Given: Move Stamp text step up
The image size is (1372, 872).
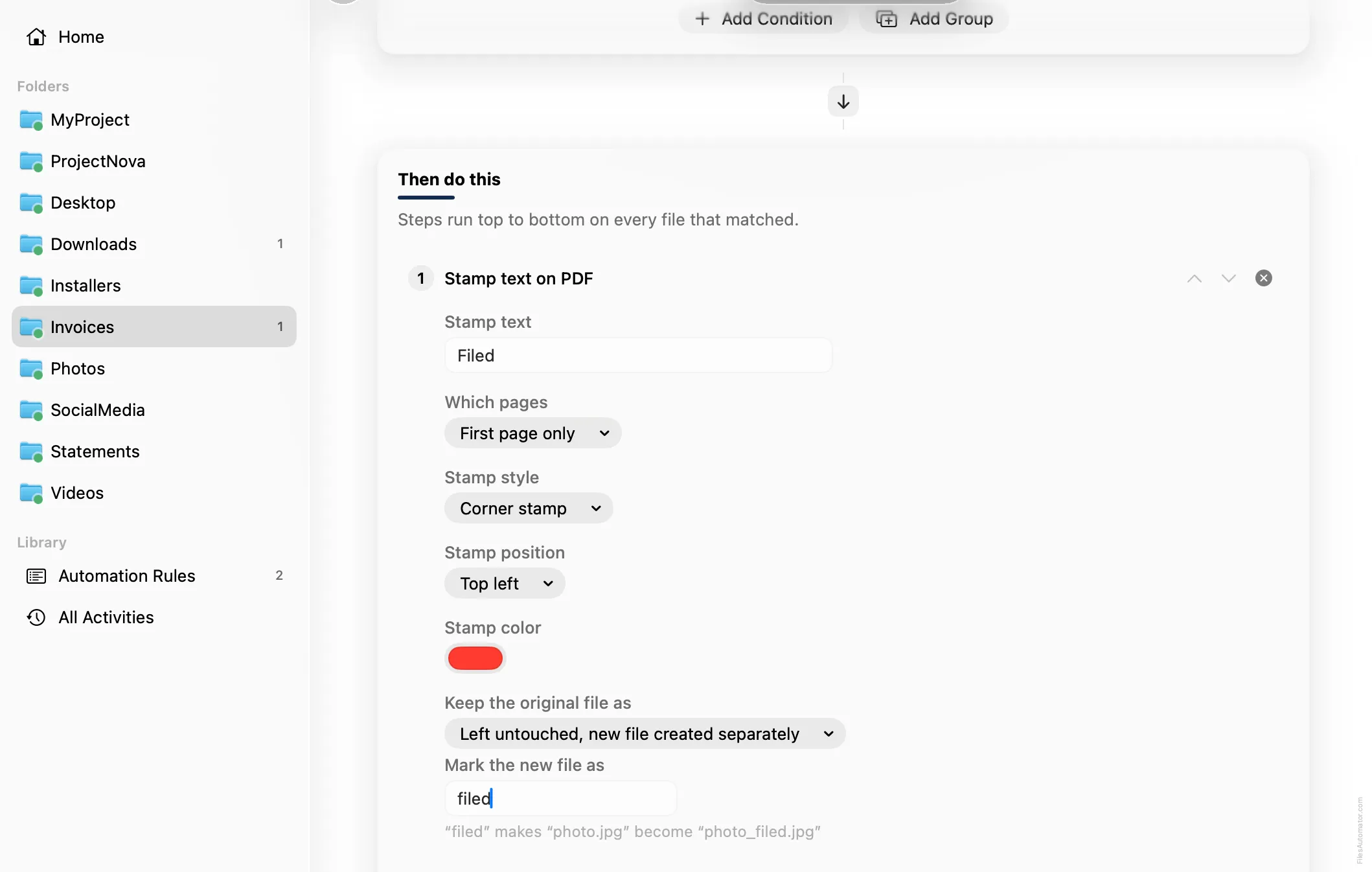Looking at the screenshot, I should click(x=1195, y=279).
